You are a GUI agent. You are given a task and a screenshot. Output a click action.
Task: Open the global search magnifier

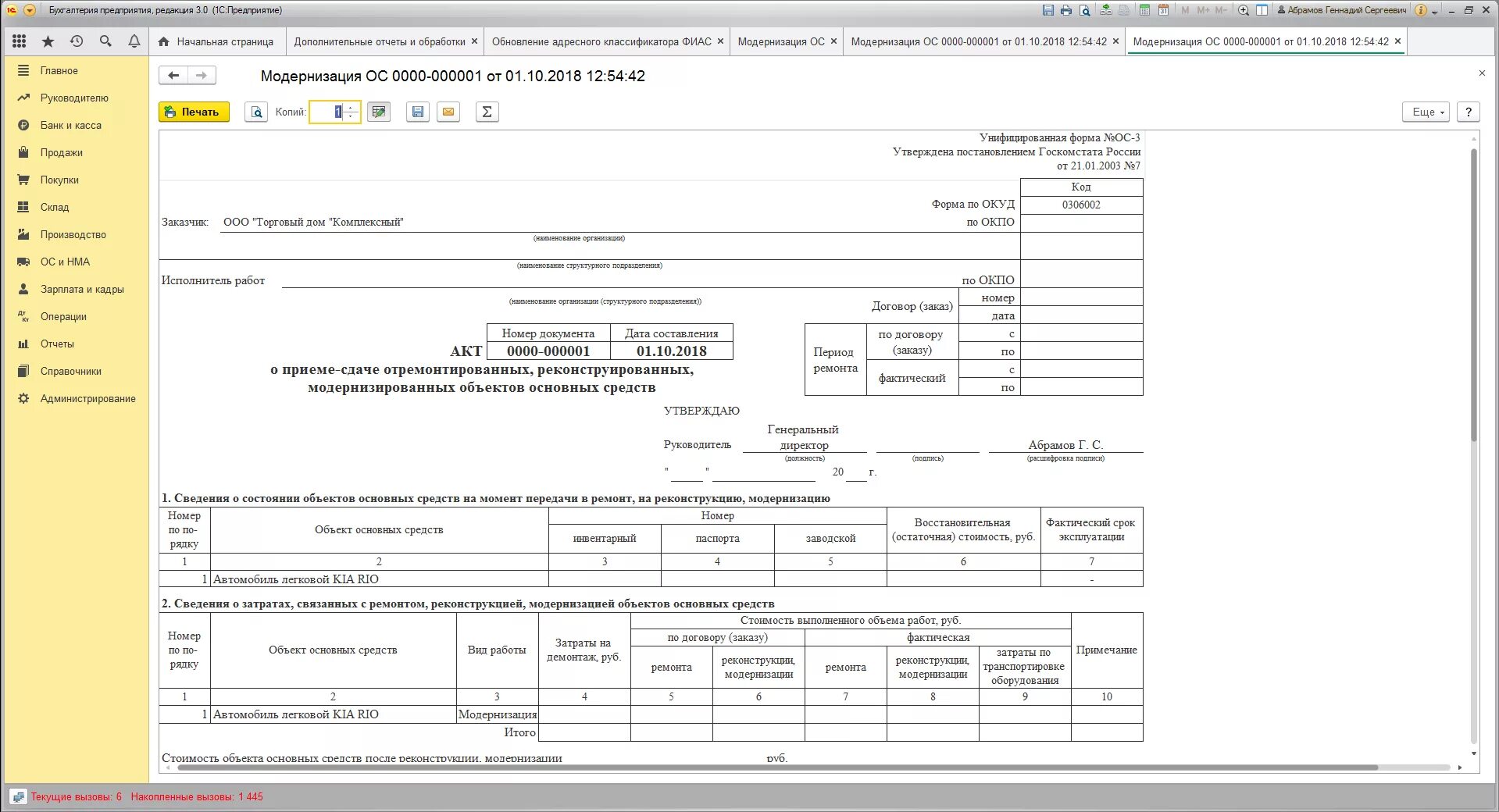pos(105,41)
